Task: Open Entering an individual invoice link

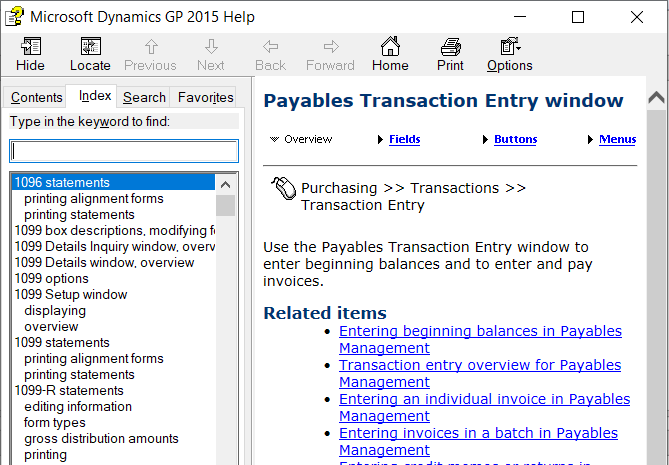Action: tap(484, 407)
